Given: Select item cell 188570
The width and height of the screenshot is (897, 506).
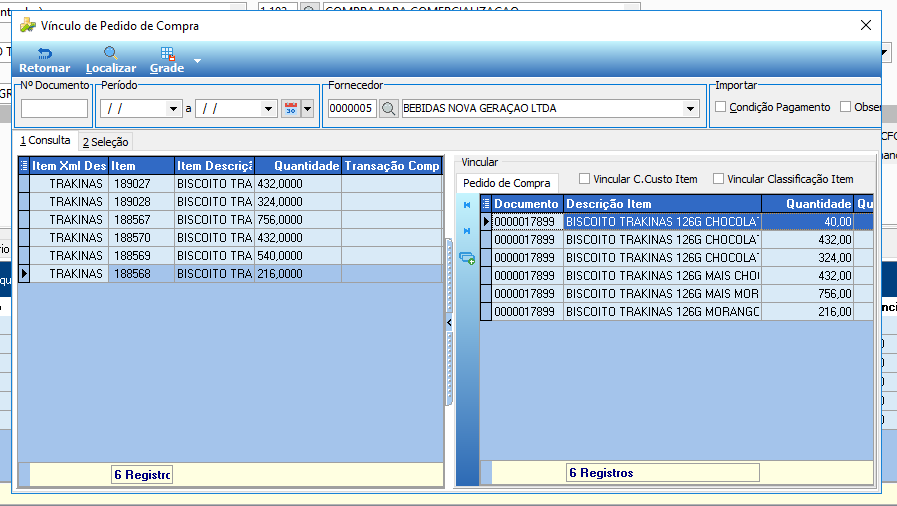Looking at the screenshot, I should click(x=141, y=238).
